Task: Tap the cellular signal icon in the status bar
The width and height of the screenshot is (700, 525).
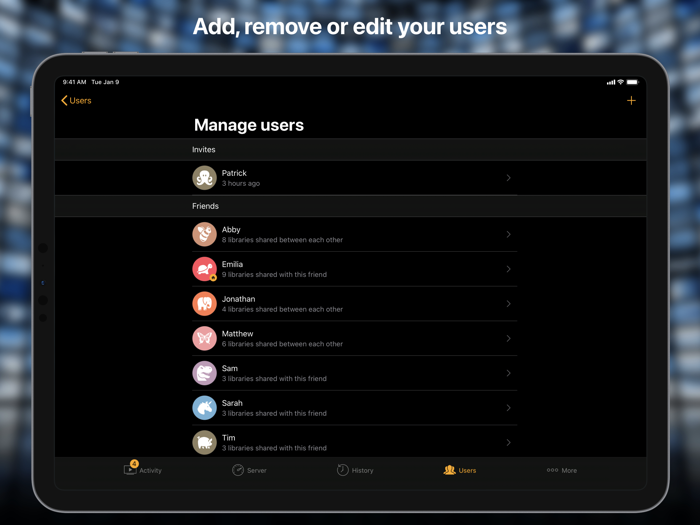Action: (x=611, y=82)
